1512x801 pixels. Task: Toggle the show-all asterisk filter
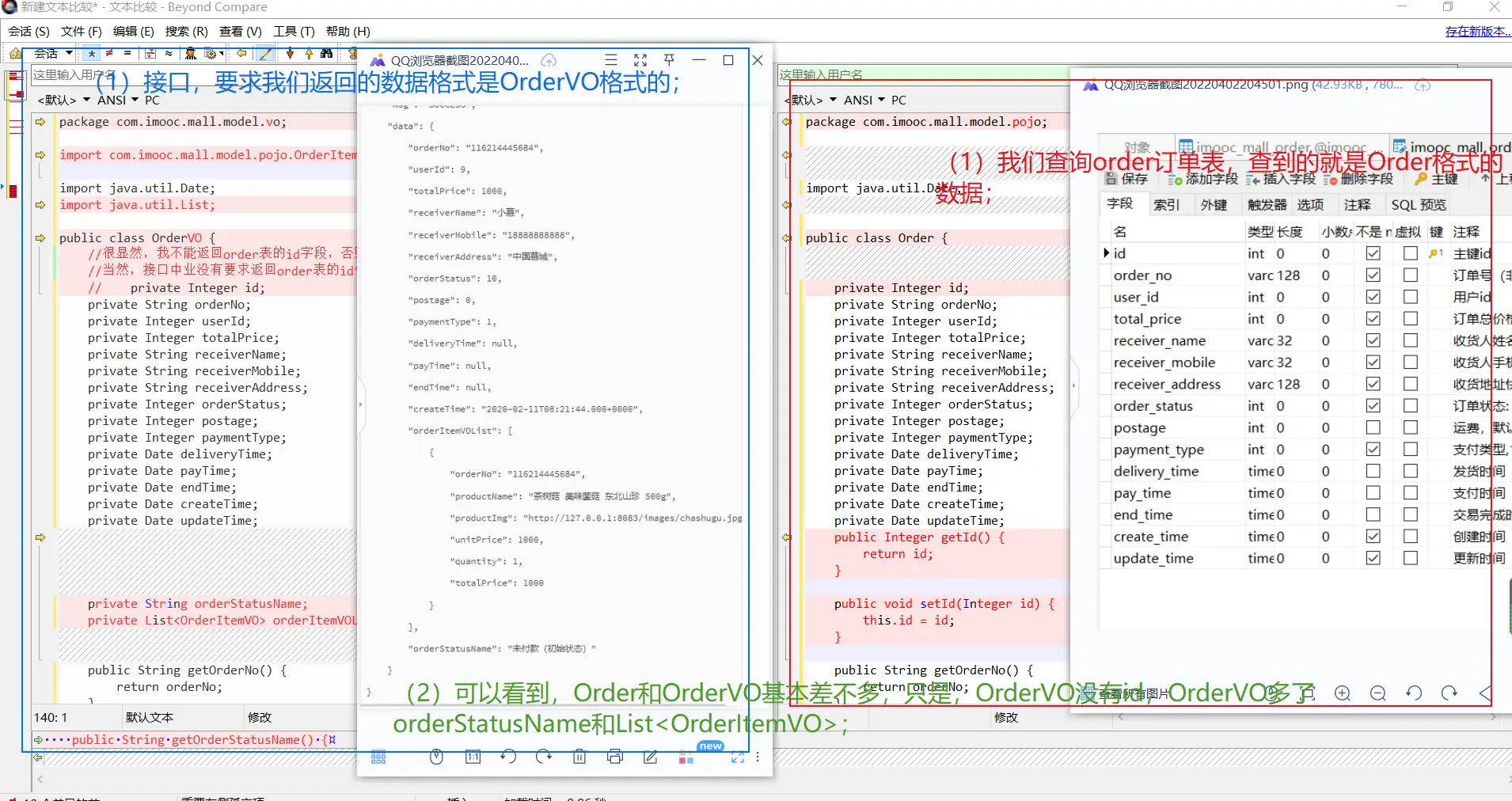(x=92, y=54)
